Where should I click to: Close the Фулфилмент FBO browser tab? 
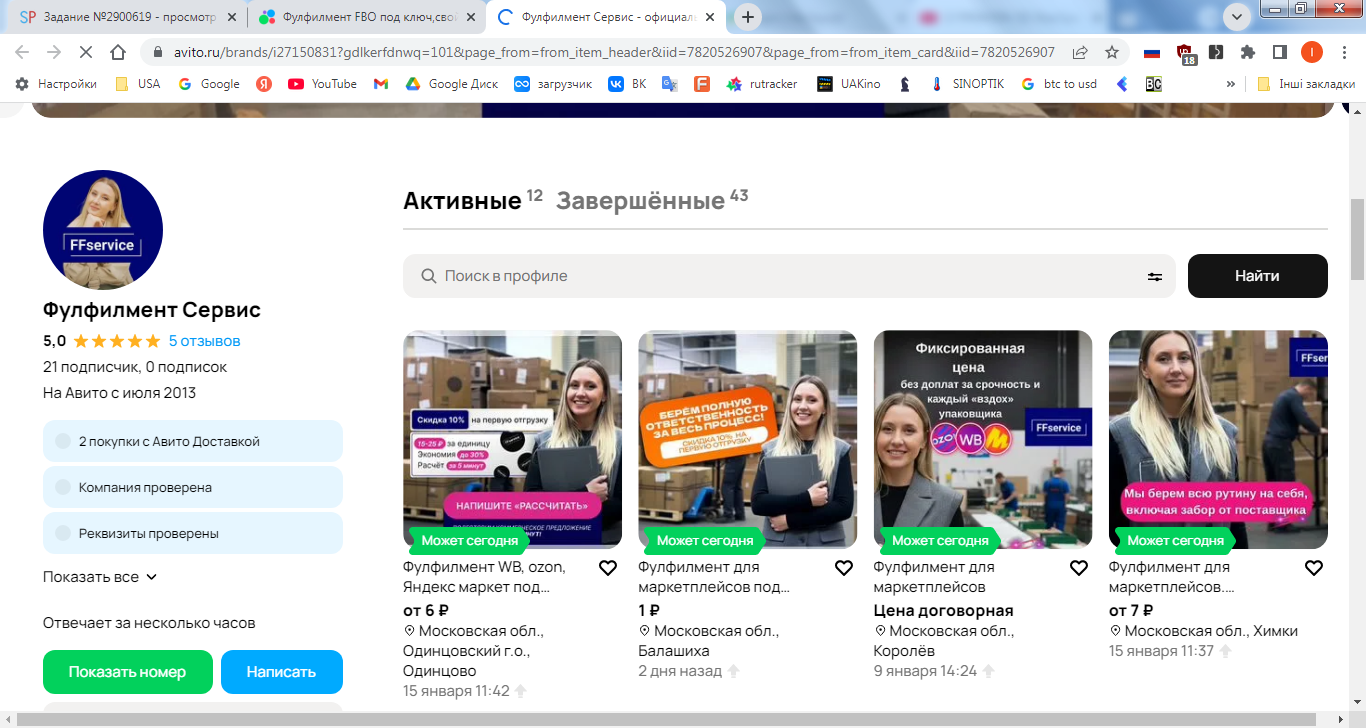470,17
